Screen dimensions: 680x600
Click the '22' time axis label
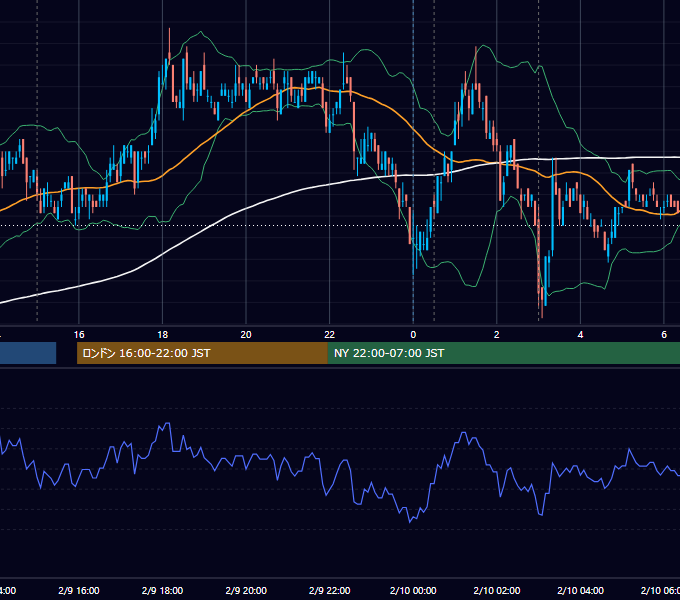coord(330,335)
